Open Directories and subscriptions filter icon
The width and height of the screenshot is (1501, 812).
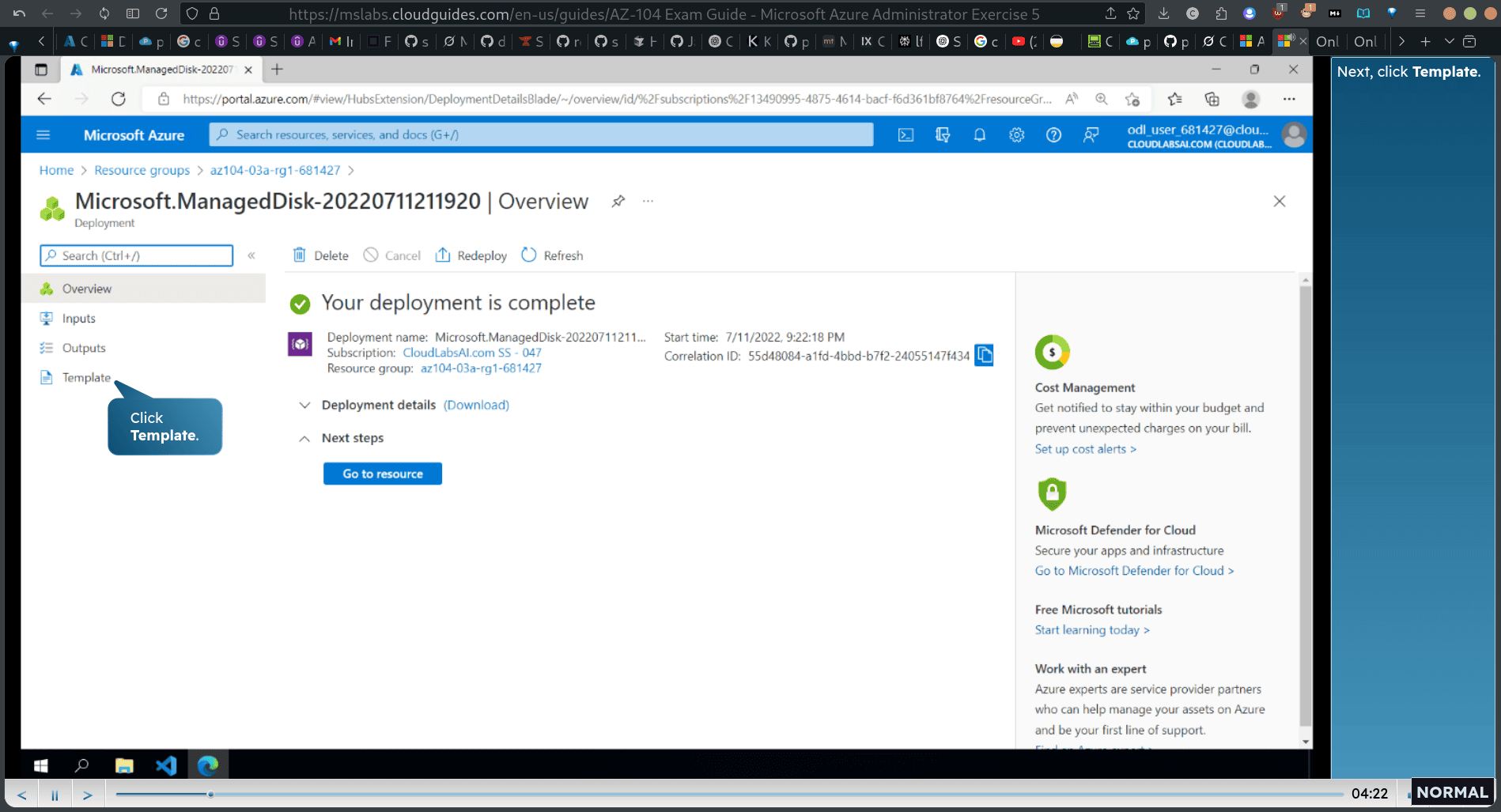click(x=943, y=135)
